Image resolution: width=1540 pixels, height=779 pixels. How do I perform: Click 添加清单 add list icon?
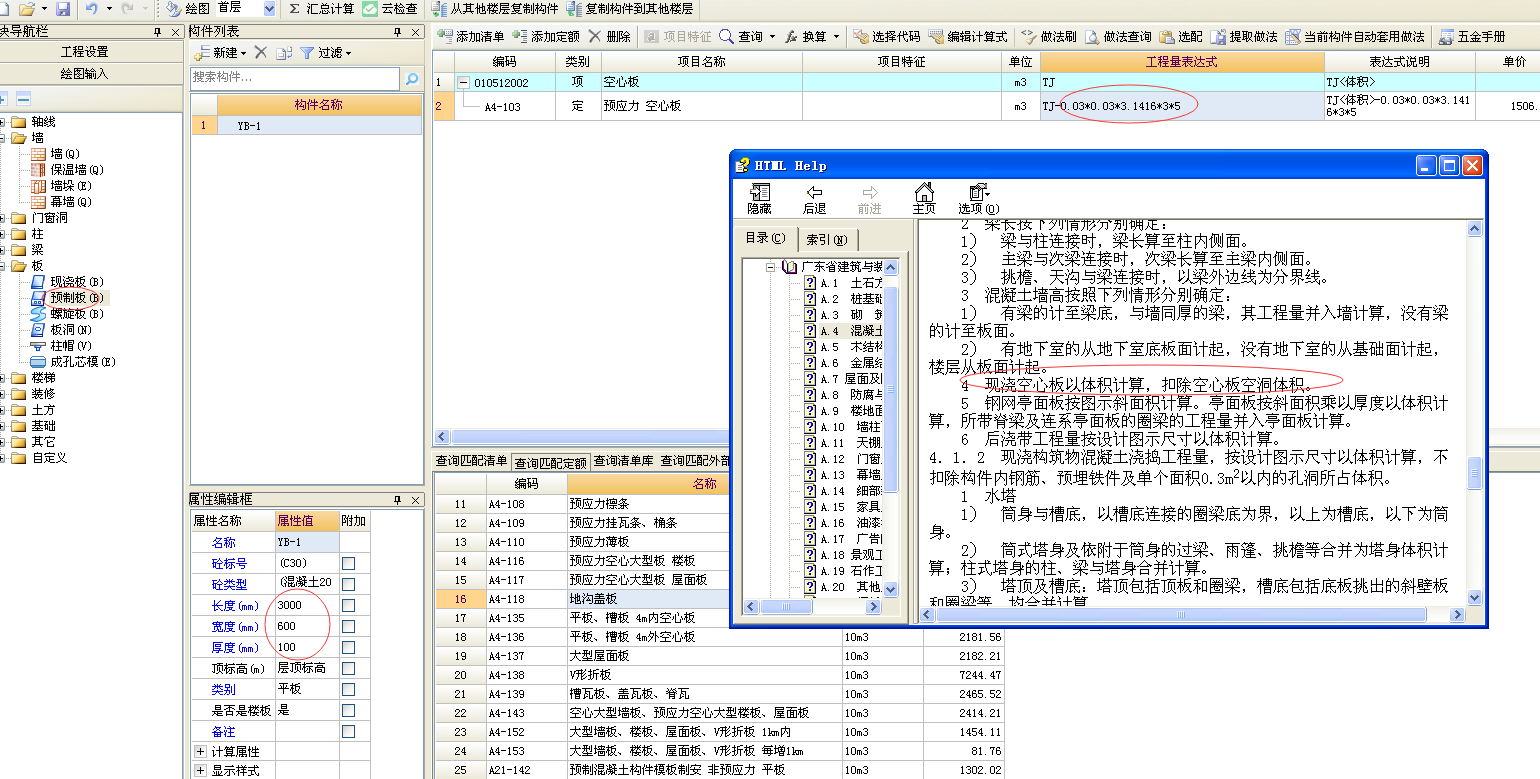[446, 36]
